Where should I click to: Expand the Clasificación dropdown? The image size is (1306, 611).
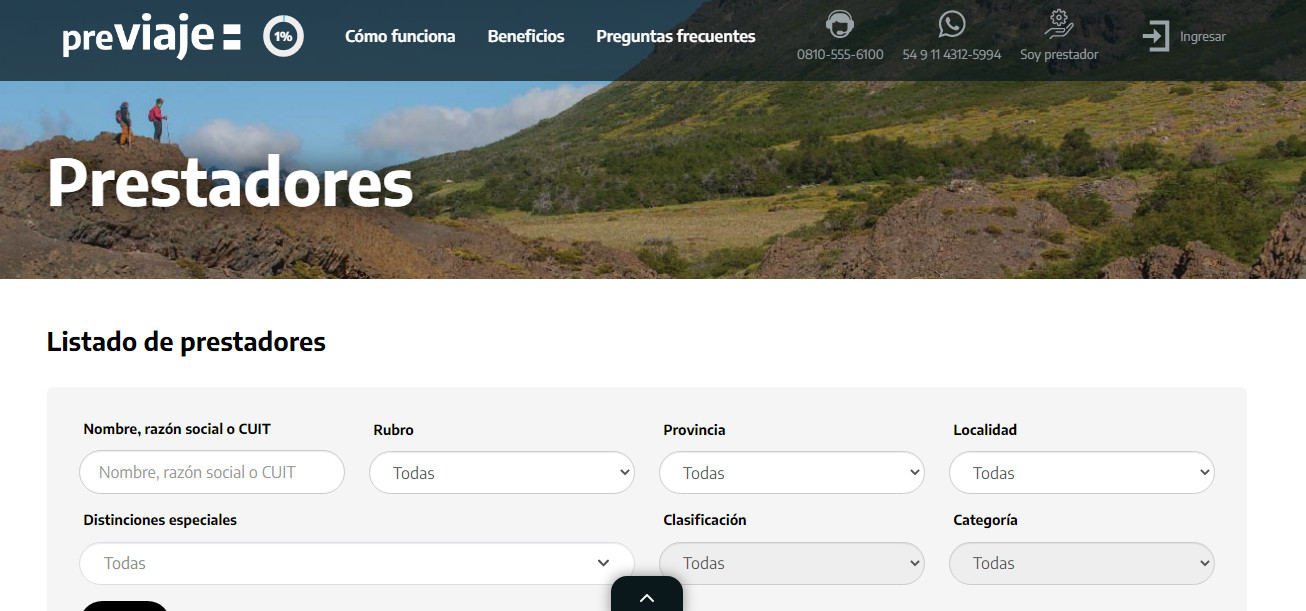click(792, 563)
